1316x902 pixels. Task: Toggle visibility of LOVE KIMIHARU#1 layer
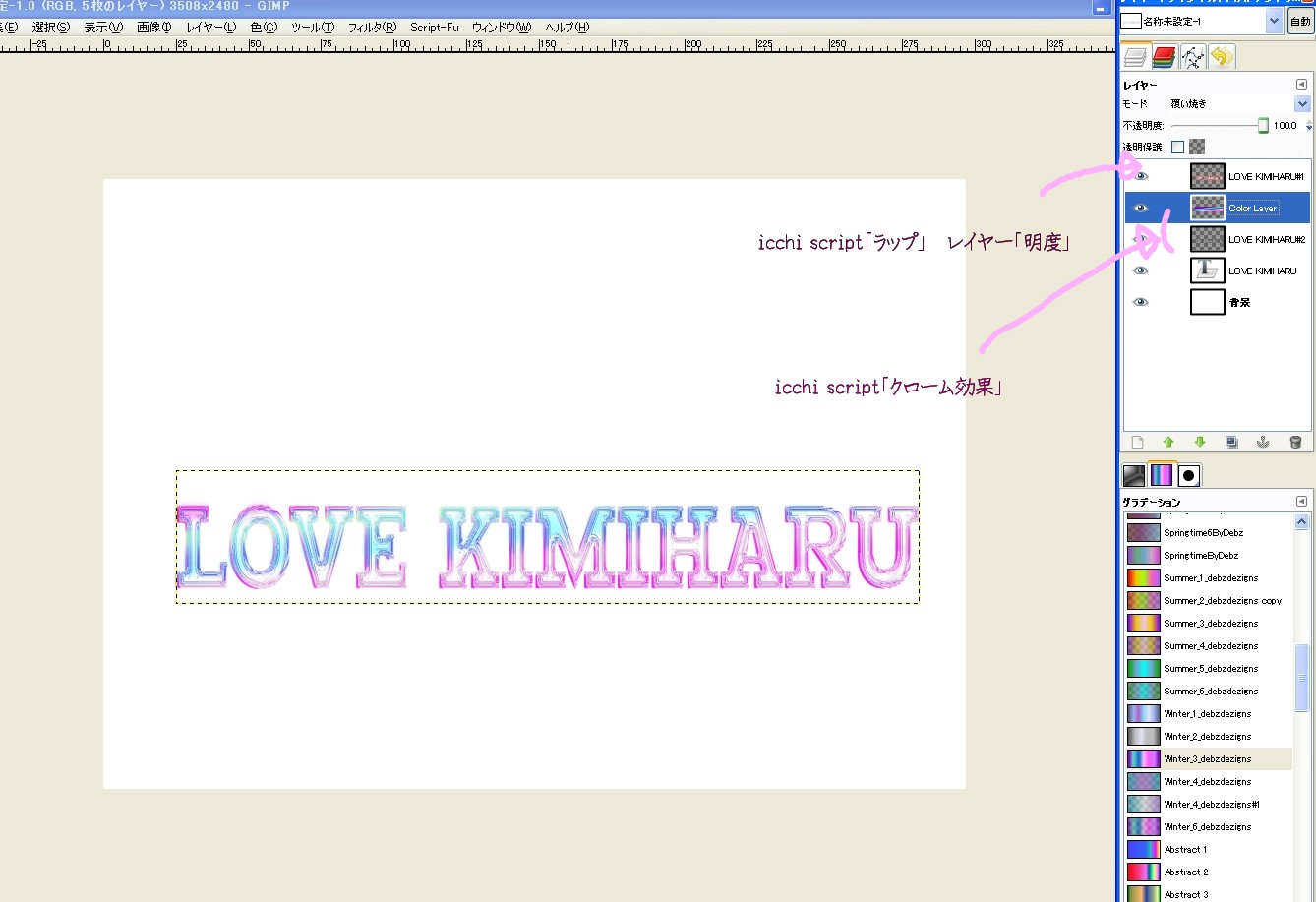tap(1141, 176)
